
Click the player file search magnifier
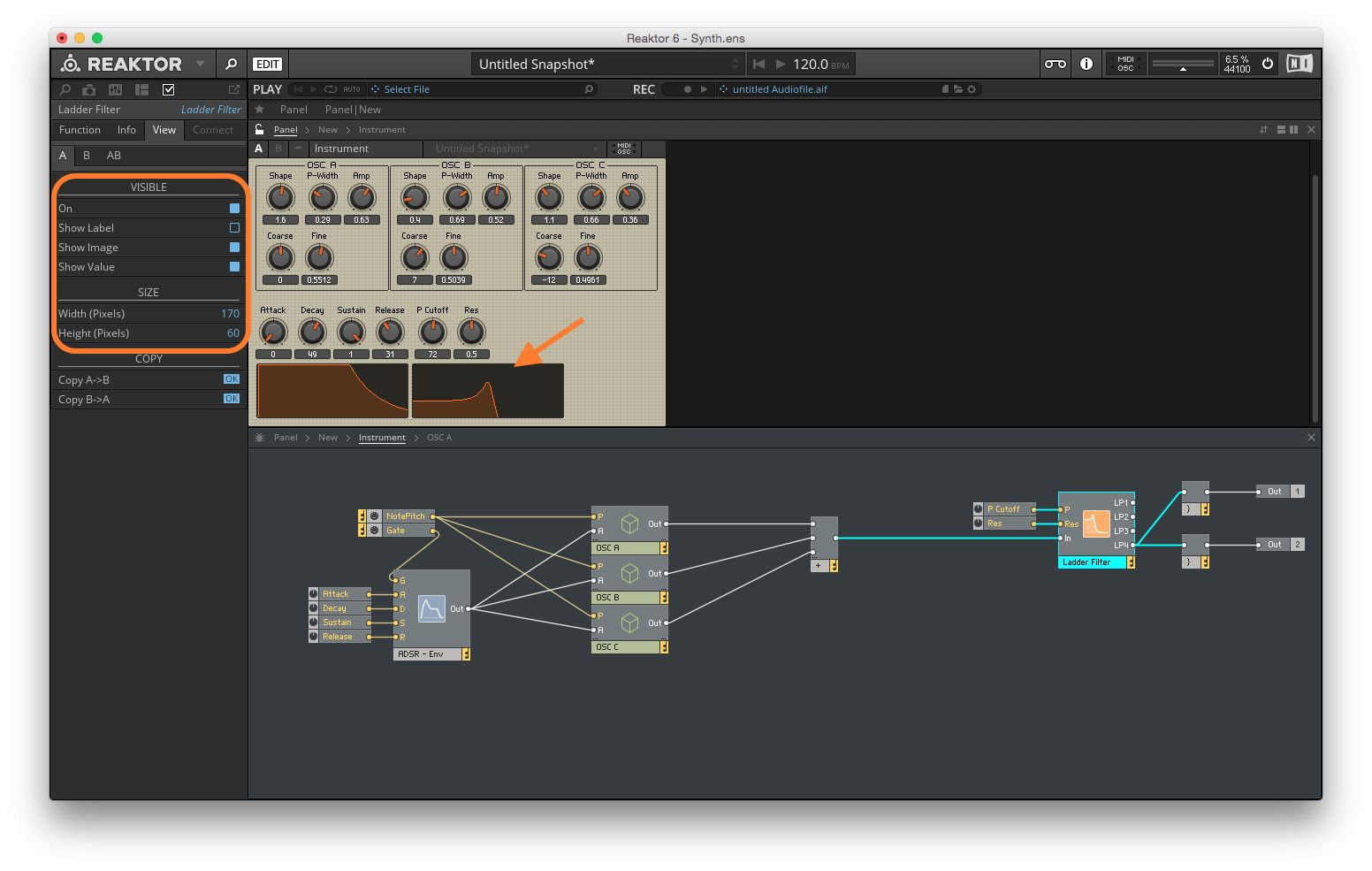(589, 89)
